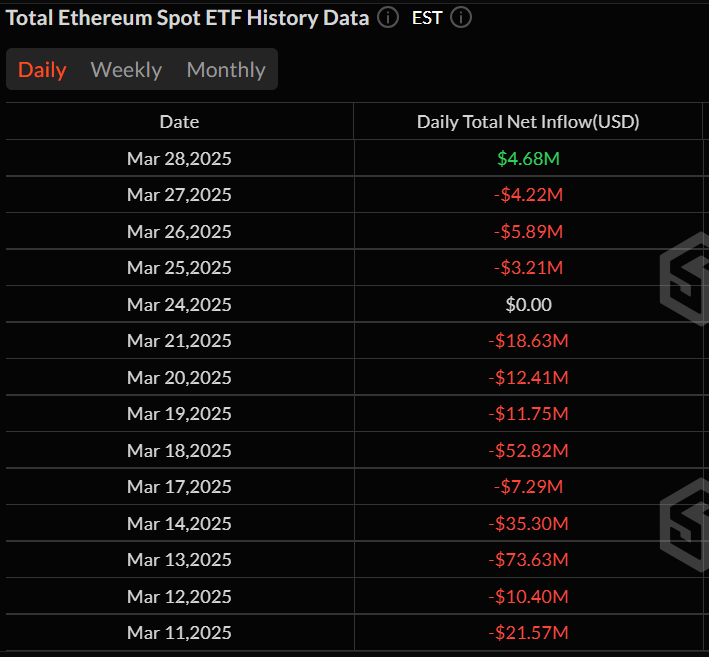
Task: Switch to the Daily tab
Action: tap(42, 70)
